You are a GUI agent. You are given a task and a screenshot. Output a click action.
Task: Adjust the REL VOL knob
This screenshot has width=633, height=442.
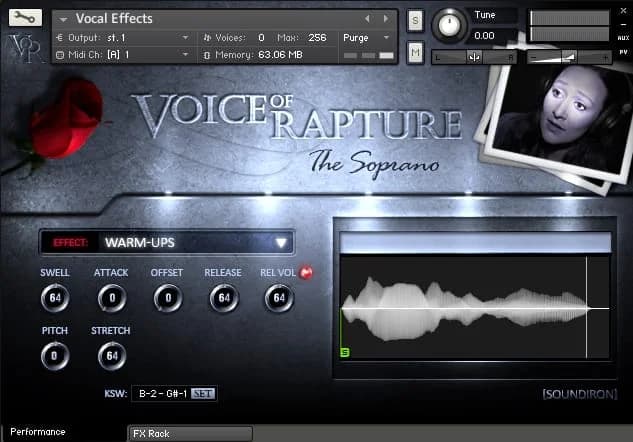click(x=279, y=298)
